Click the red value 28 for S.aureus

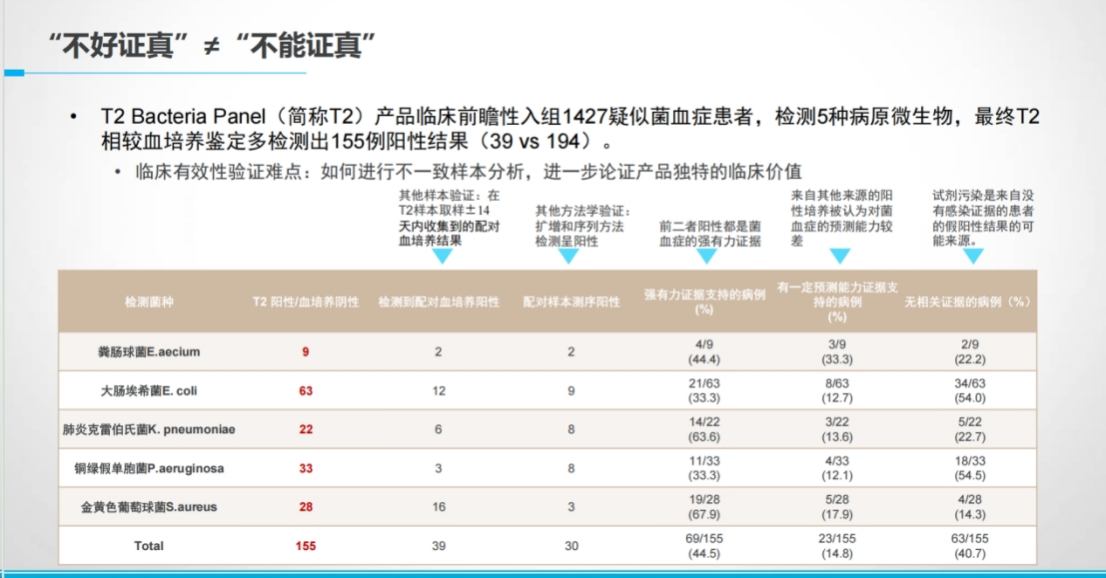pos(305,507)
